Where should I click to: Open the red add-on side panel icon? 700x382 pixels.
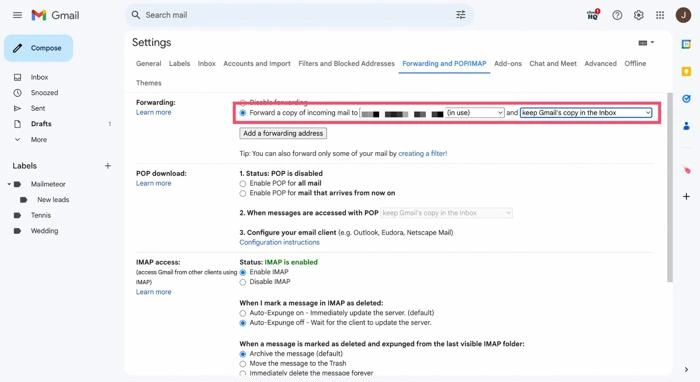click(x=687, y=170)
